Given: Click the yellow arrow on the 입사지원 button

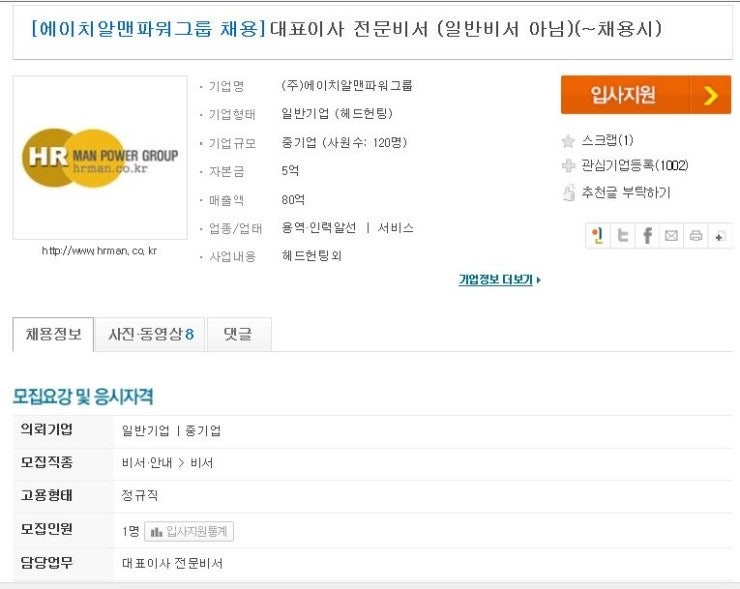Looking at the screenshot, I should point(711,95).
